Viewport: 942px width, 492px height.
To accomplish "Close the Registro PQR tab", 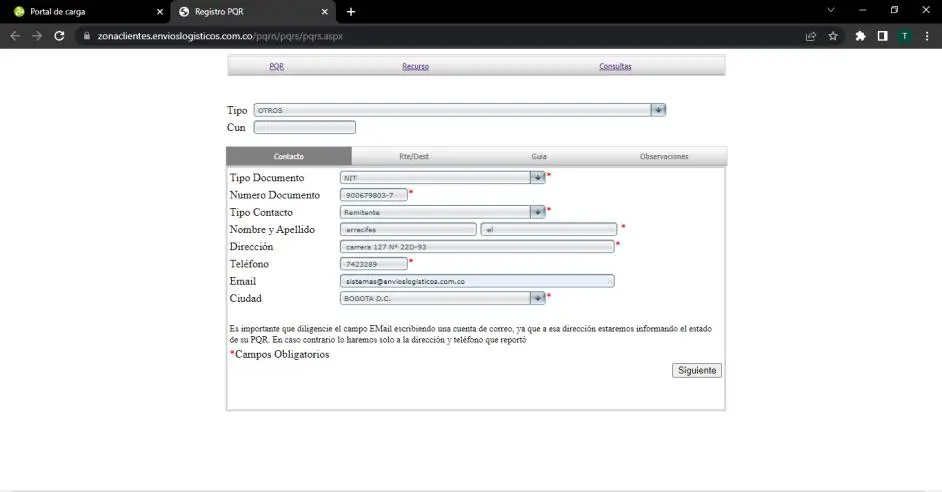I will [324, 11].
